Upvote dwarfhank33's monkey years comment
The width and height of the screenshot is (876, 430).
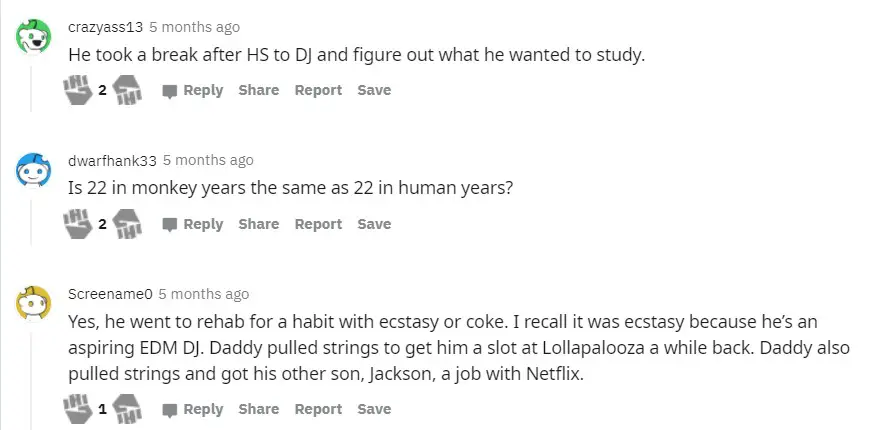pyautogui.click(x=79, y=224)
